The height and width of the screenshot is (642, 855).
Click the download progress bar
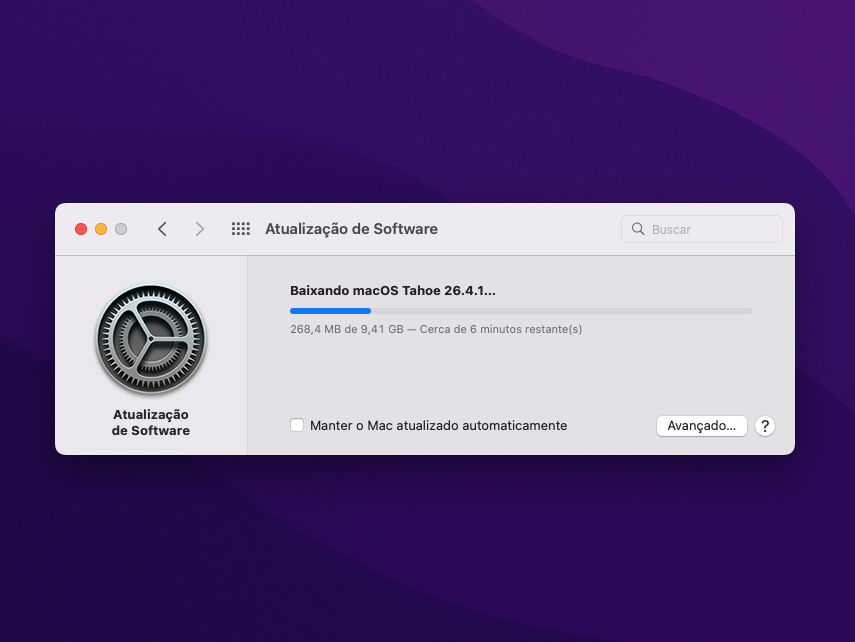[x=521, y=311]
